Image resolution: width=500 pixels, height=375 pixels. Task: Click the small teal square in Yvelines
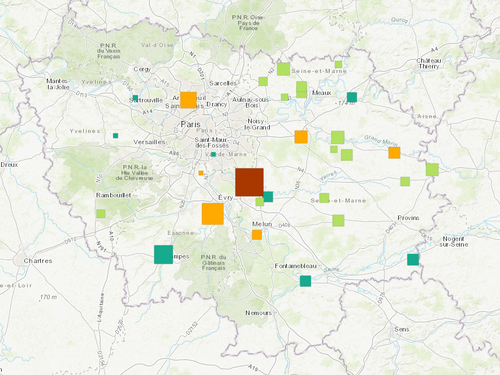tap(115, 136)
